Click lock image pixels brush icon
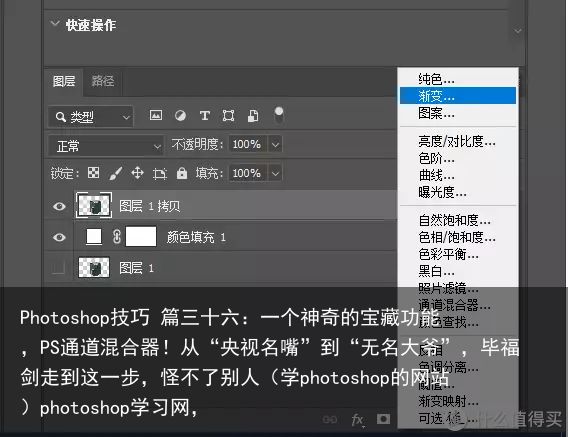Image resolution: width=568 pixels, height=437 pixels. pyautogui.click(x=116, y=173)
